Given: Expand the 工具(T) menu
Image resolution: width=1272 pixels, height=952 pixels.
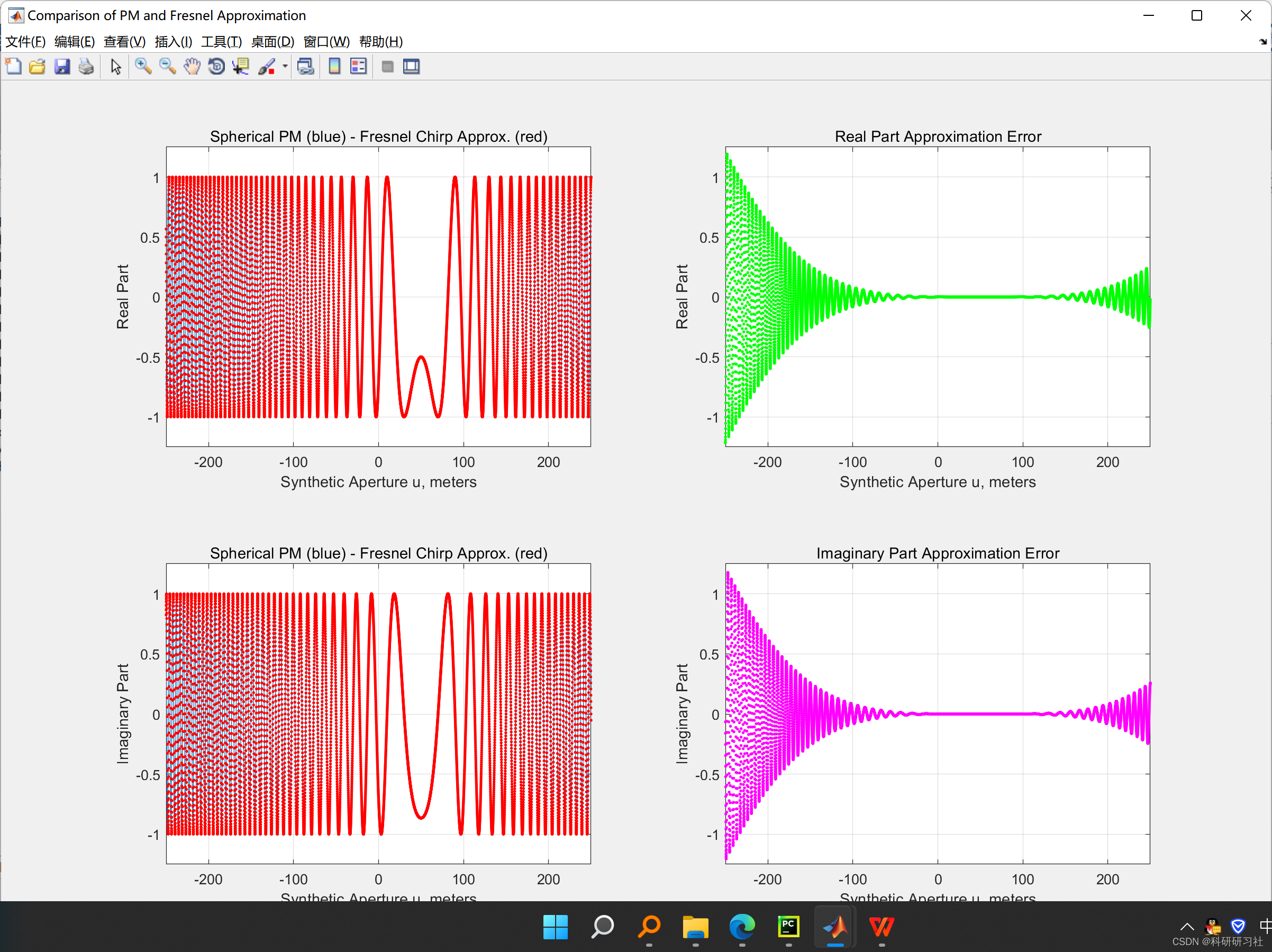Looking at the screenshot, I should tap(221, 41).
